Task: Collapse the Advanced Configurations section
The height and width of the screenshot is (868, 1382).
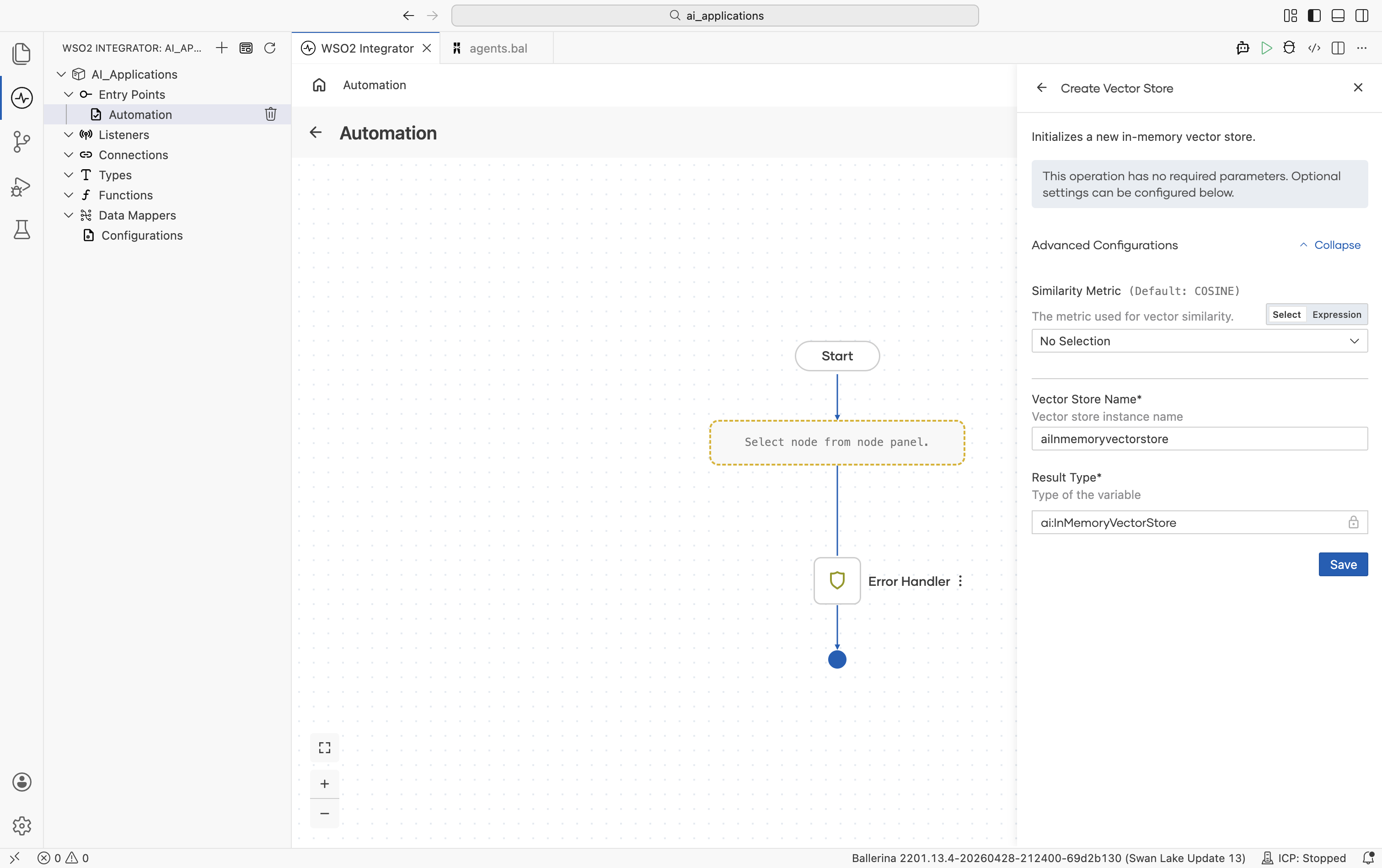Action: click(x=1330, y=245)
